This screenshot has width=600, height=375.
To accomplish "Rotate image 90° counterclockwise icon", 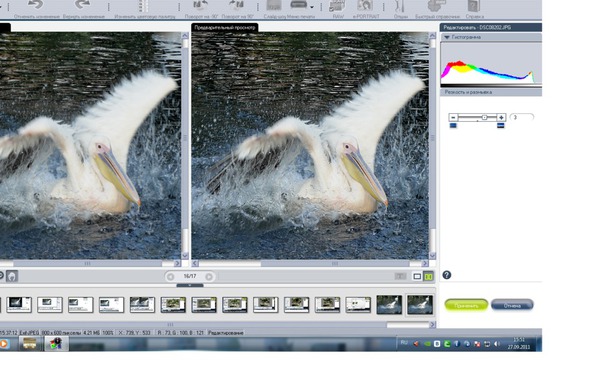I will click(200, 5).
